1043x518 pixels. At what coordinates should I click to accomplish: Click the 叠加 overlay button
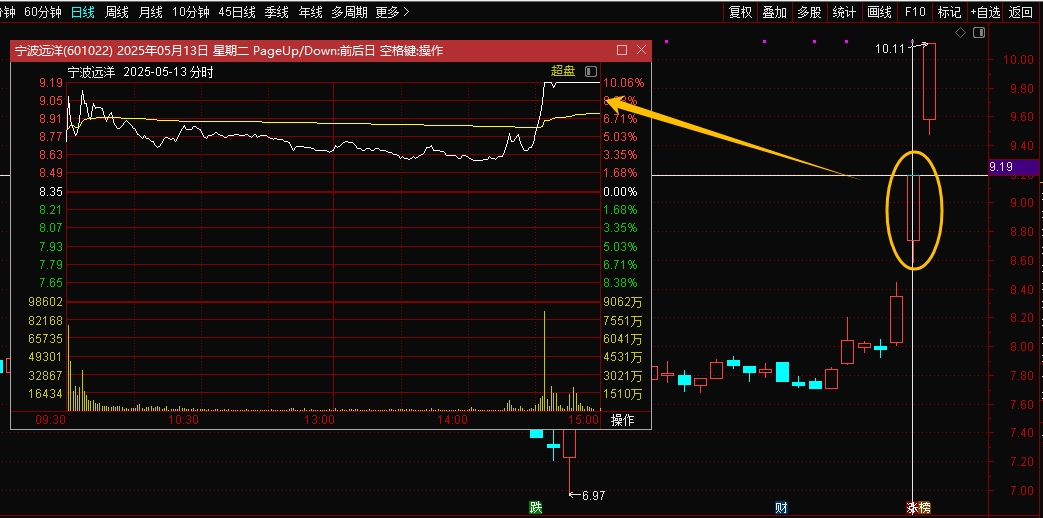[774, 11]
